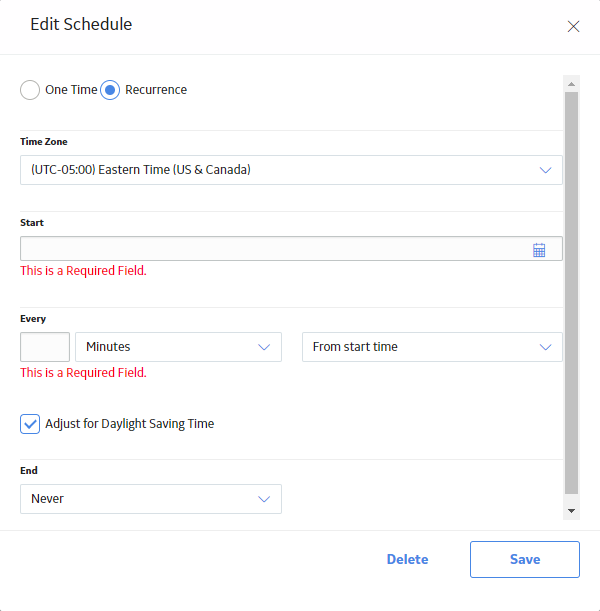This screenshot has width=600, height=611.
Task: Click the Save button
Action: pos(525,559)
